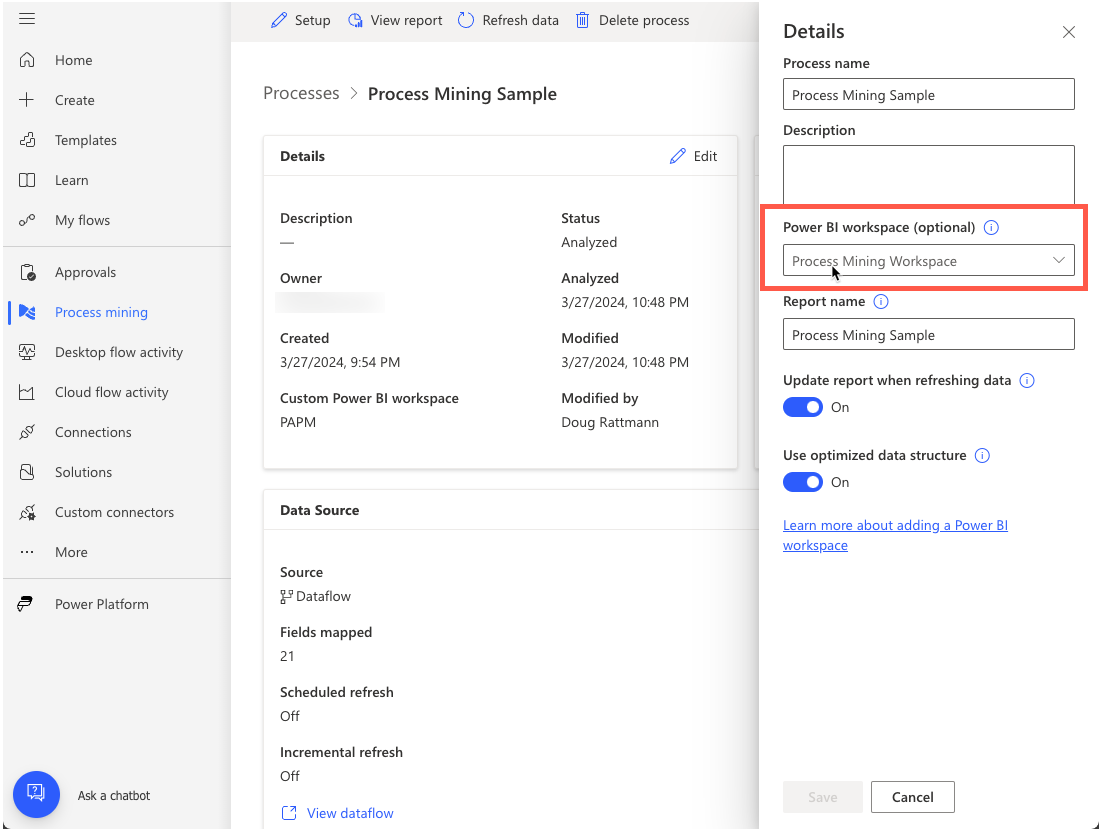Open Cloud flow activity
1101x832 pixels.
point(110,392)
